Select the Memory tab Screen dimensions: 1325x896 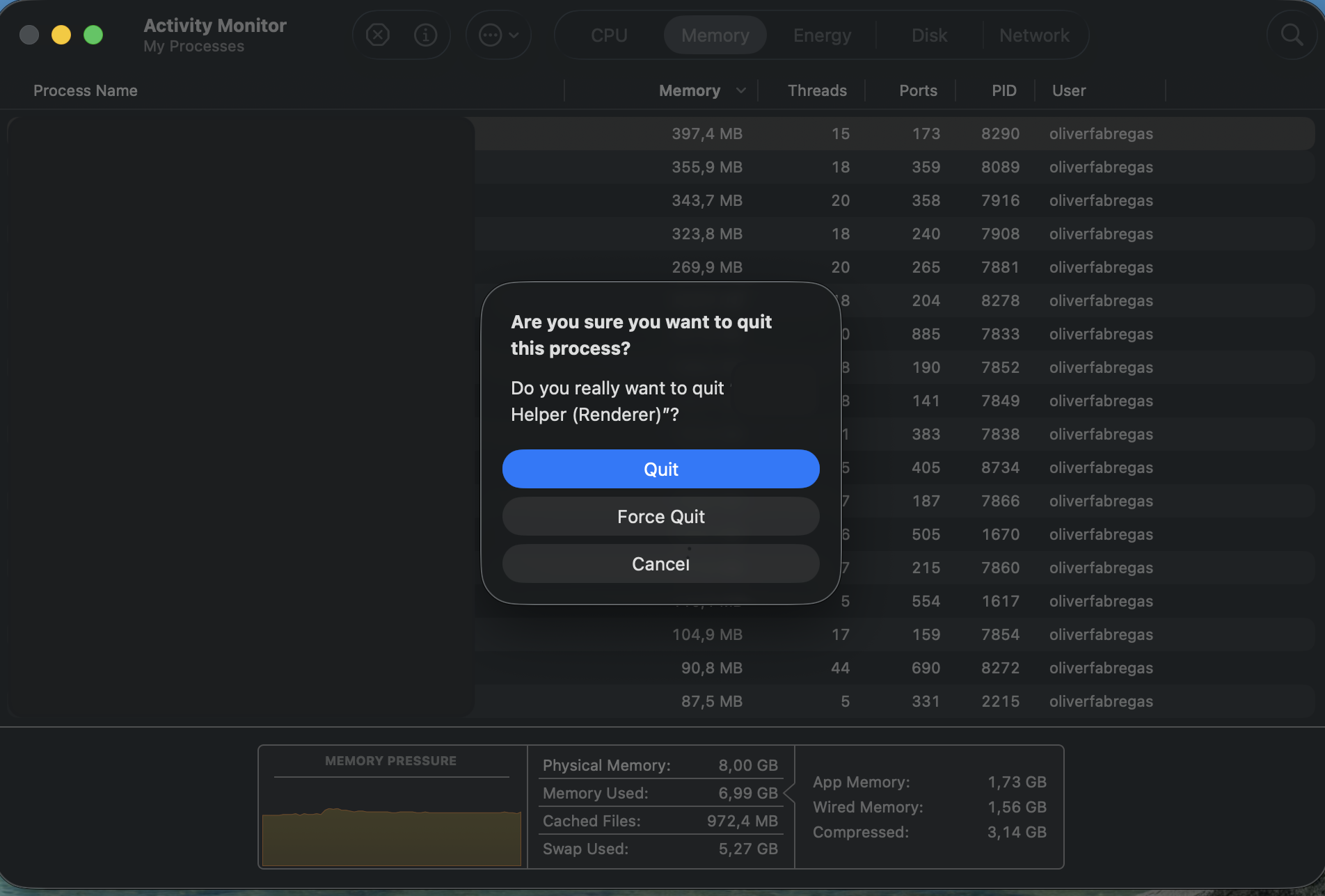click(715, 35)
